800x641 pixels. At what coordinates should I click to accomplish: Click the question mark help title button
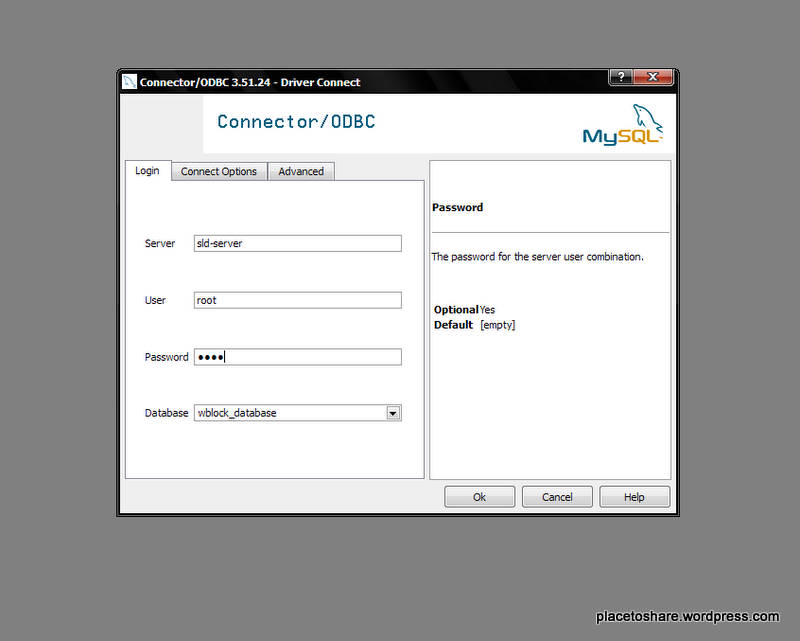click(621, 77)
